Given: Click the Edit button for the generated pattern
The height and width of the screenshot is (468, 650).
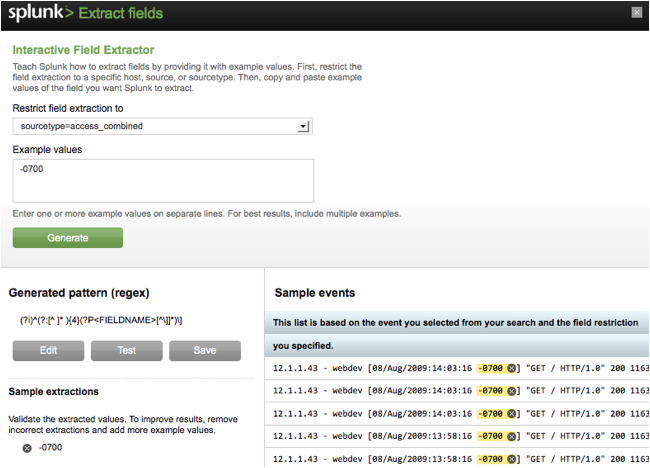Looking at the screenshot, I should pos(48,351).
